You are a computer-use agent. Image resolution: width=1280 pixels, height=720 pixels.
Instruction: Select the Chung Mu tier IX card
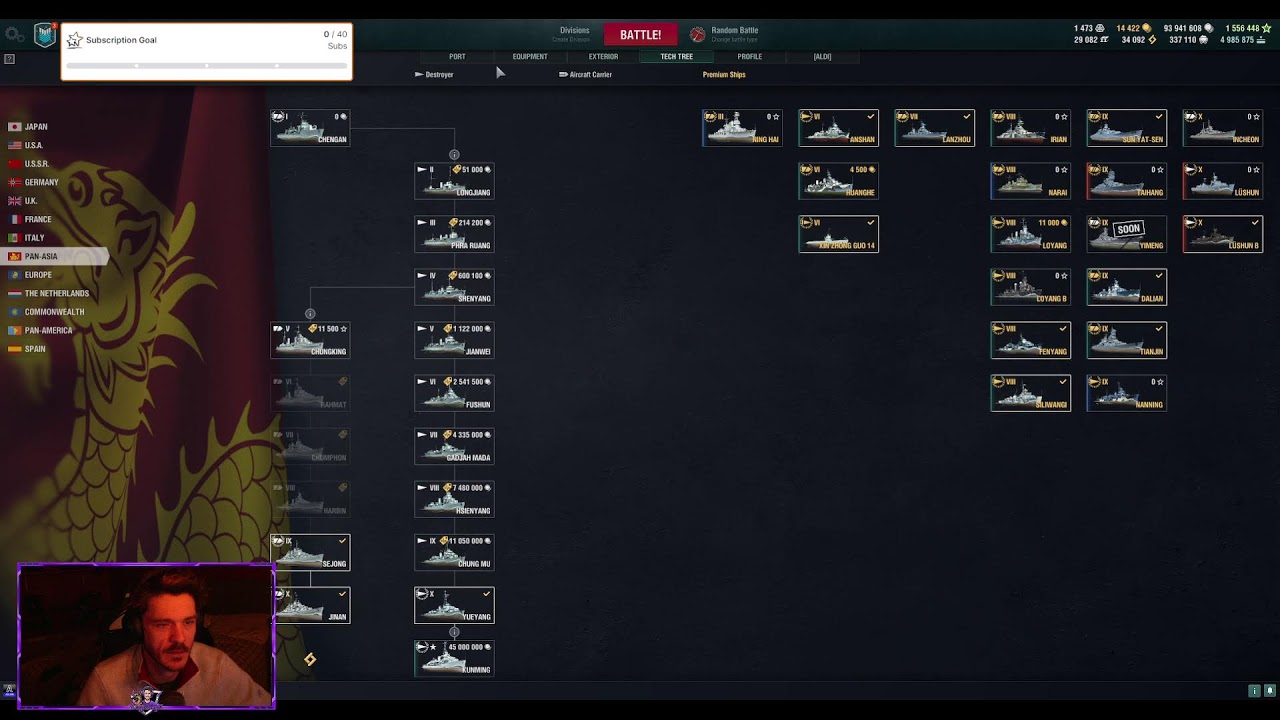coord(454,552)
